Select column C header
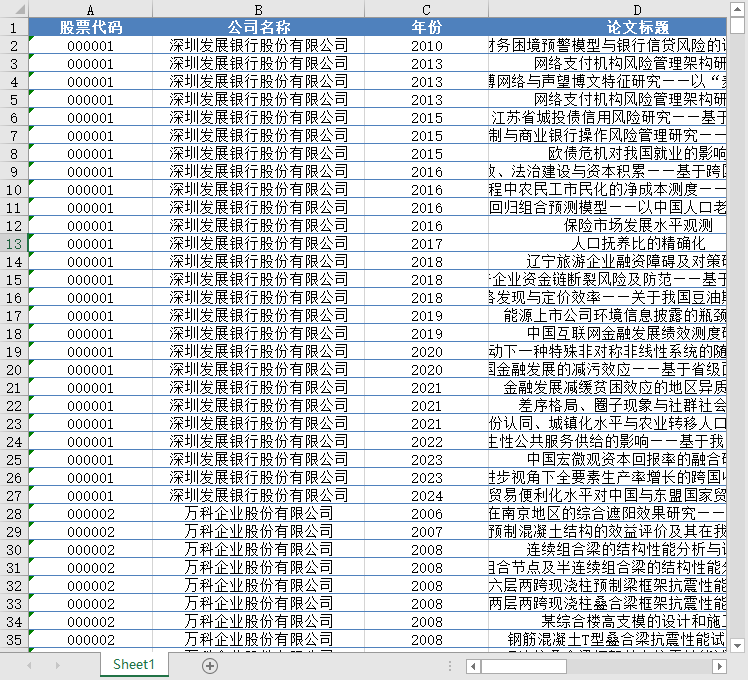 (x=426, y=10)
